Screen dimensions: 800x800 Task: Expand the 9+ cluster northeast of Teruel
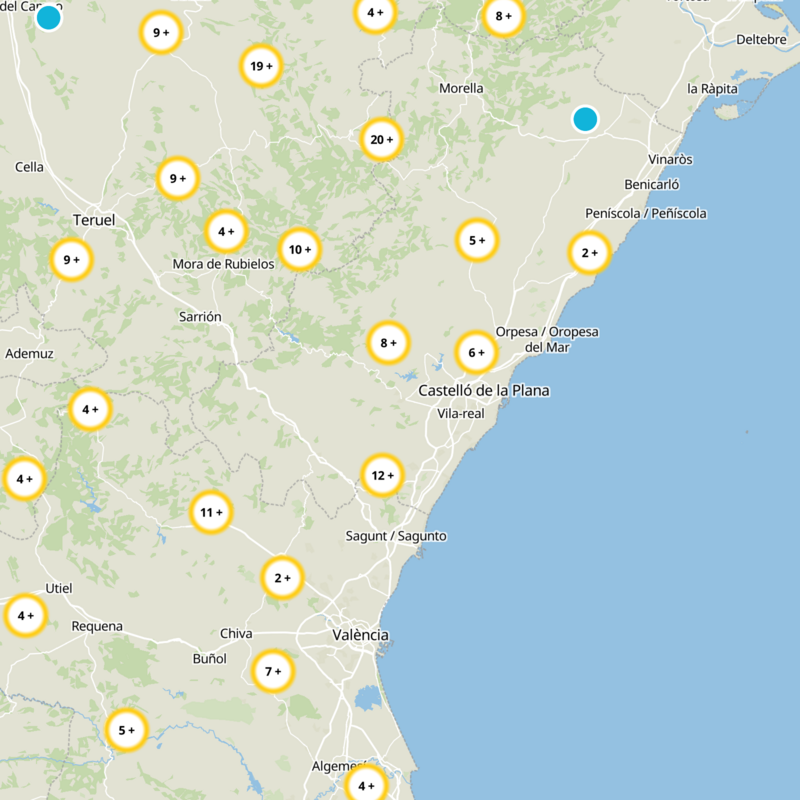click(x=178, y=179)
